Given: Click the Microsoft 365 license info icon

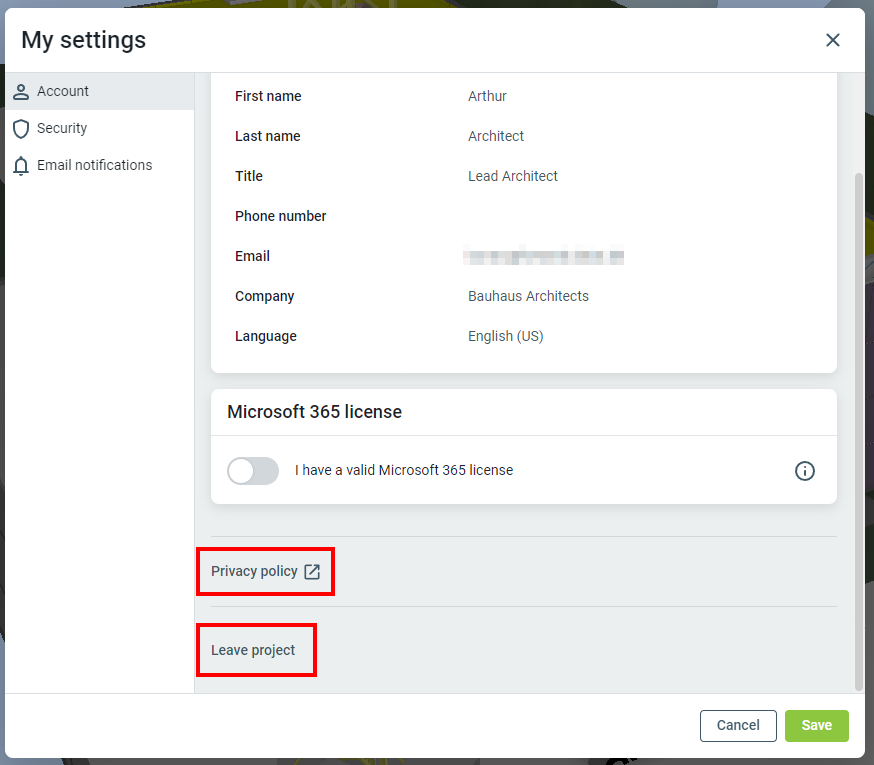Looking at the screenshot, I should [x=804, y=471].
